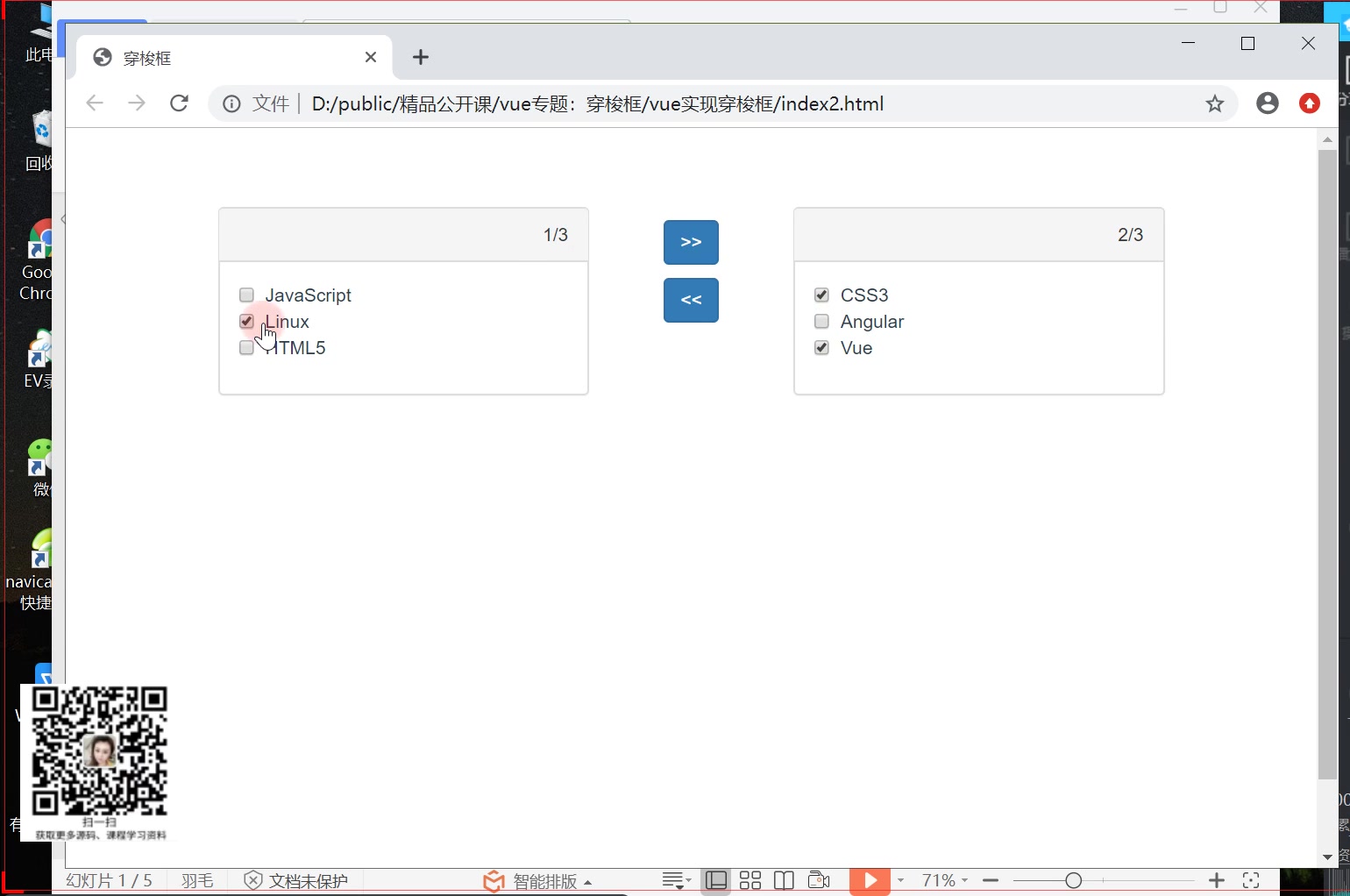The height and width of the screenshot is (896, 1350).
Task: Click the Vue label text
Action: pos(856,348)
